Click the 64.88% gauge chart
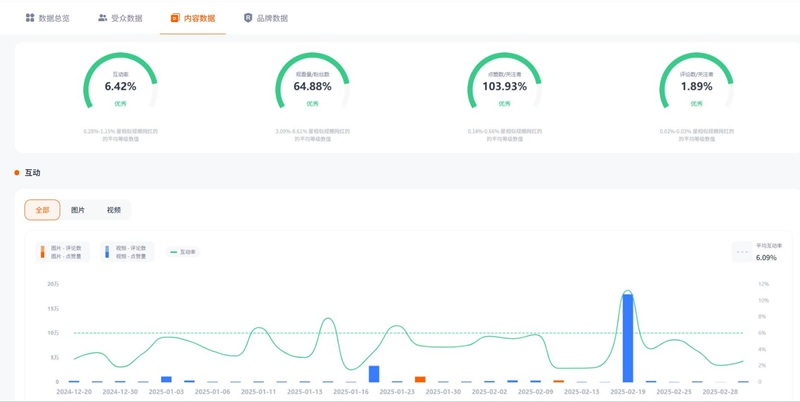This screenshot has width=800, height=402. click(312, 86)
